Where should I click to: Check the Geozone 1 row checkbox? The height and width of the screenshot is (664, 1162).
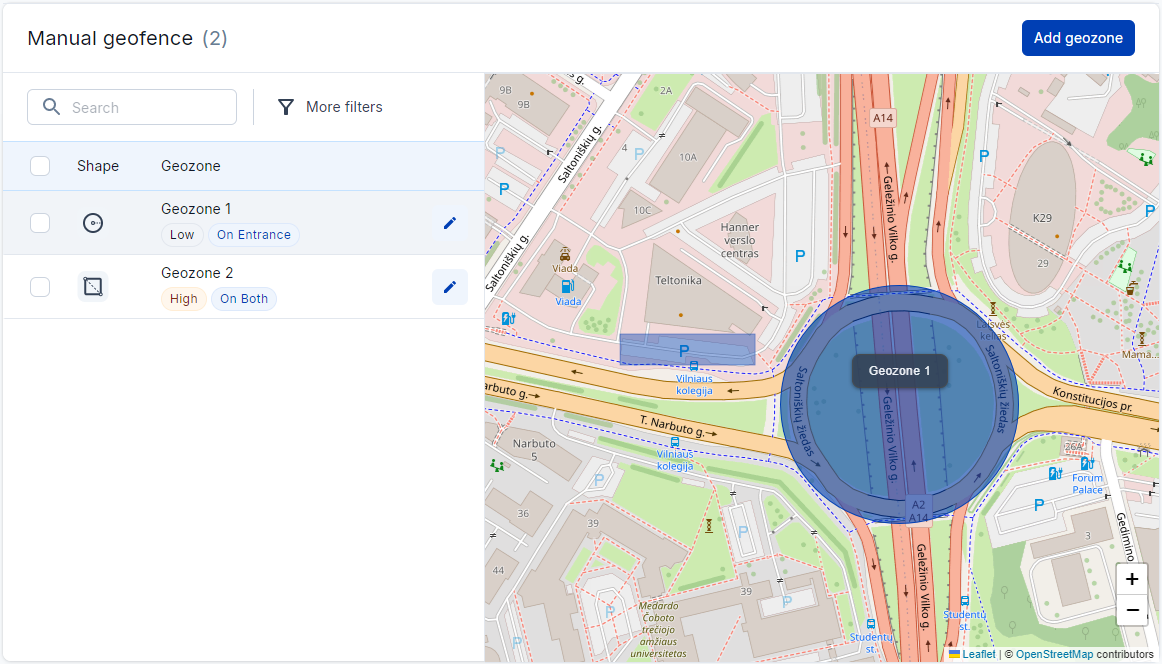(40, 223)
